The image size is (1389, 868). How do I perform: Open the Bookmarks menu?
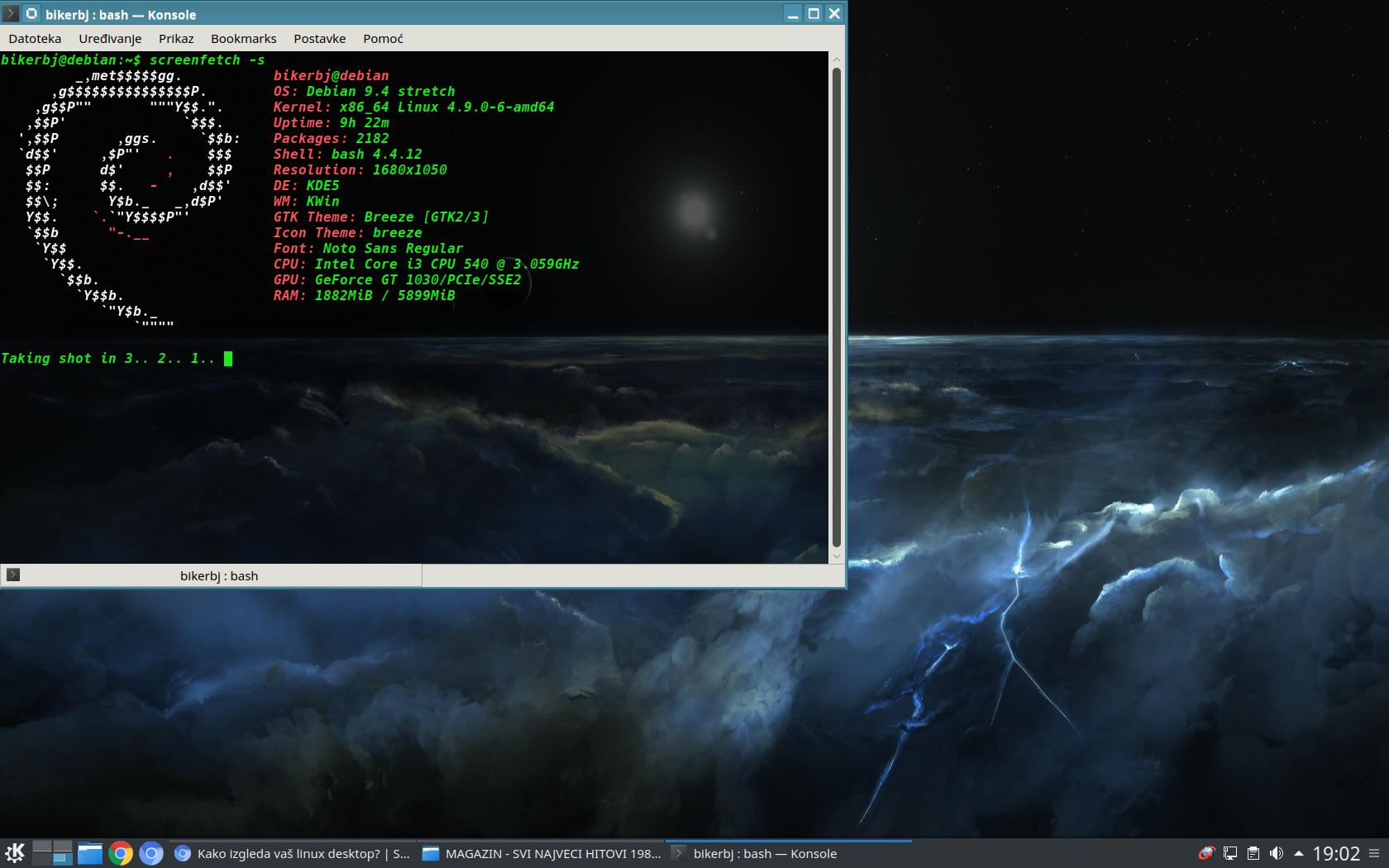(x=243, y=38)
